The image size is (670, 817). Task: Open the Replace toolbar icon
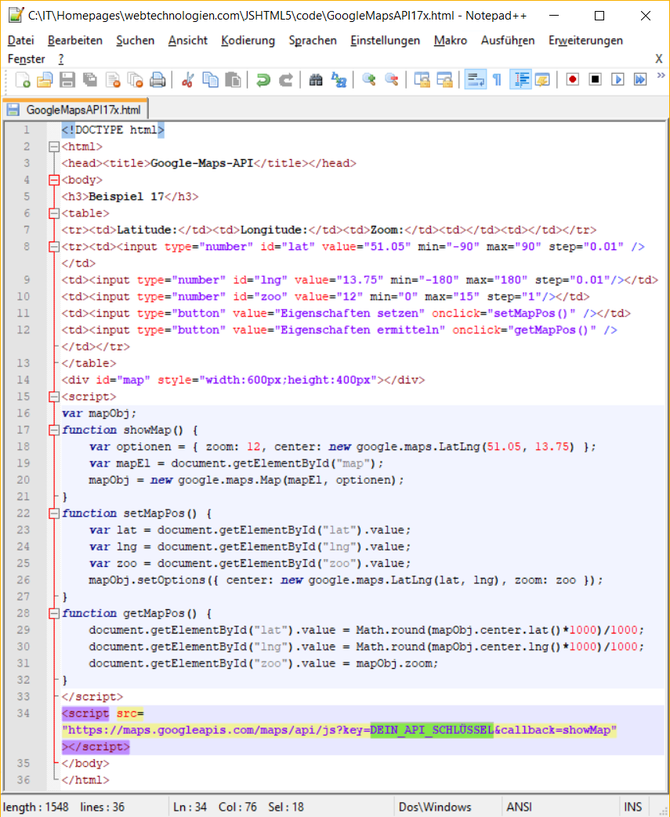339,80
